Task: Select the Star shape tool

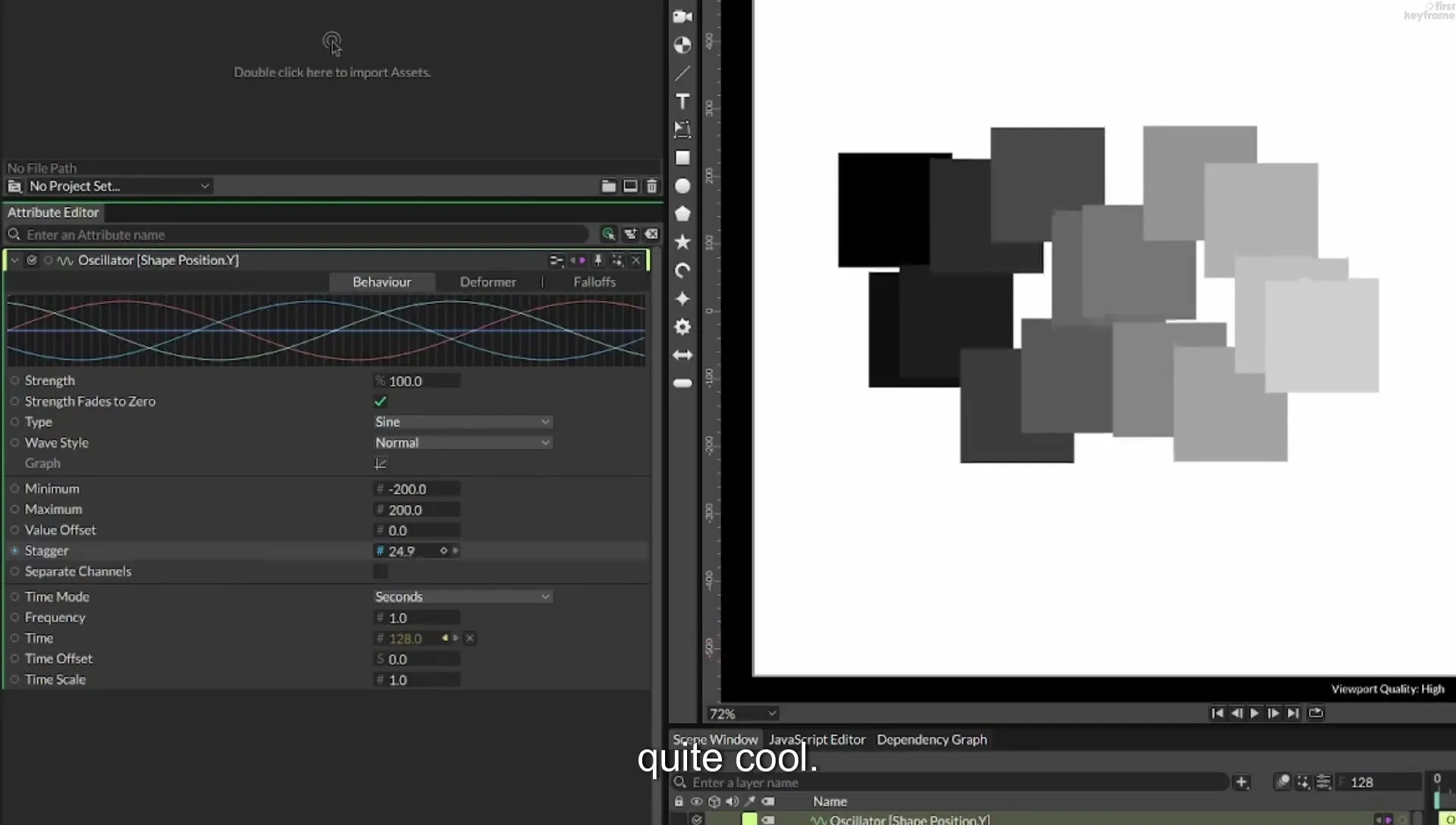Action: [x=682, y=242]
